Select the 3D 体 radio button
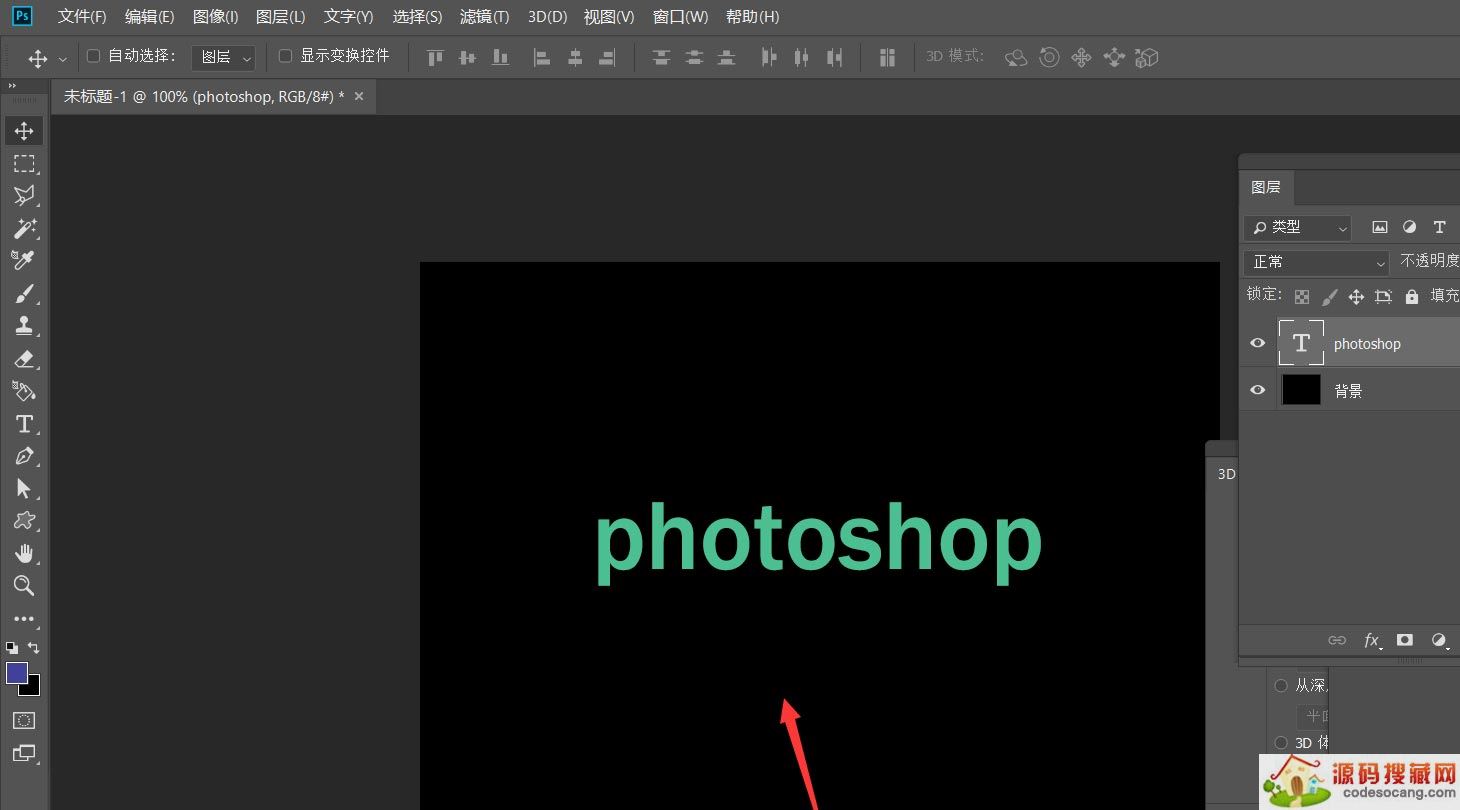Viewport: 1460px width, 810px height. pos(1281,742)
